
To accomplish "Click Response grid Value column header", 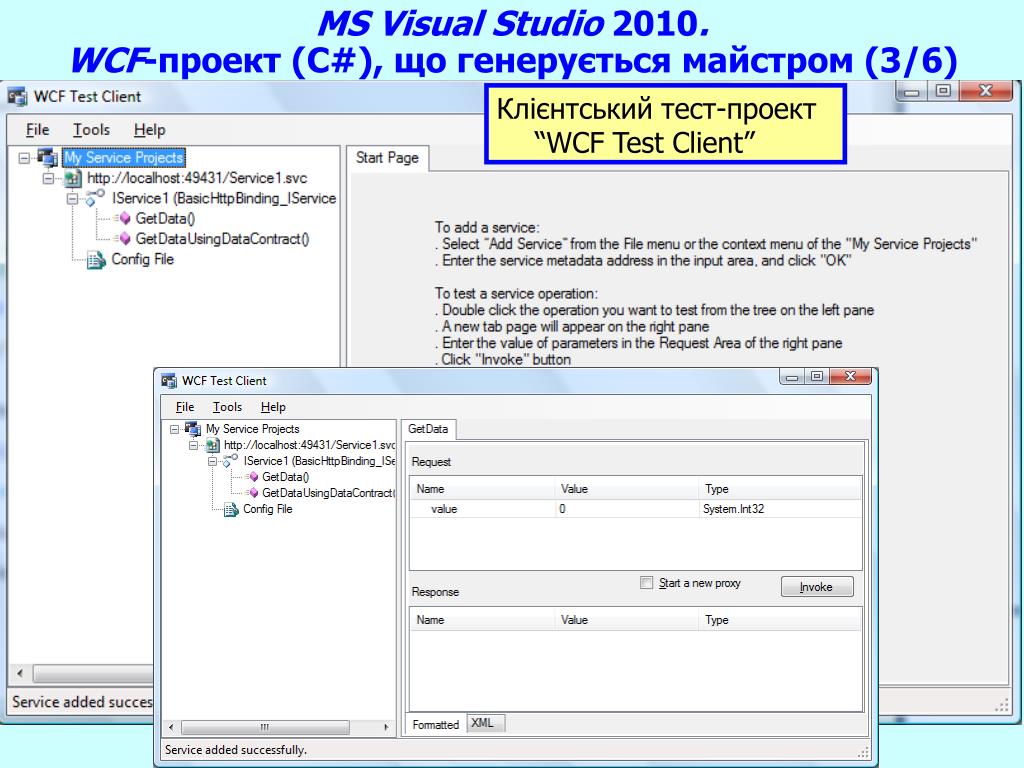I will [627, 620].
